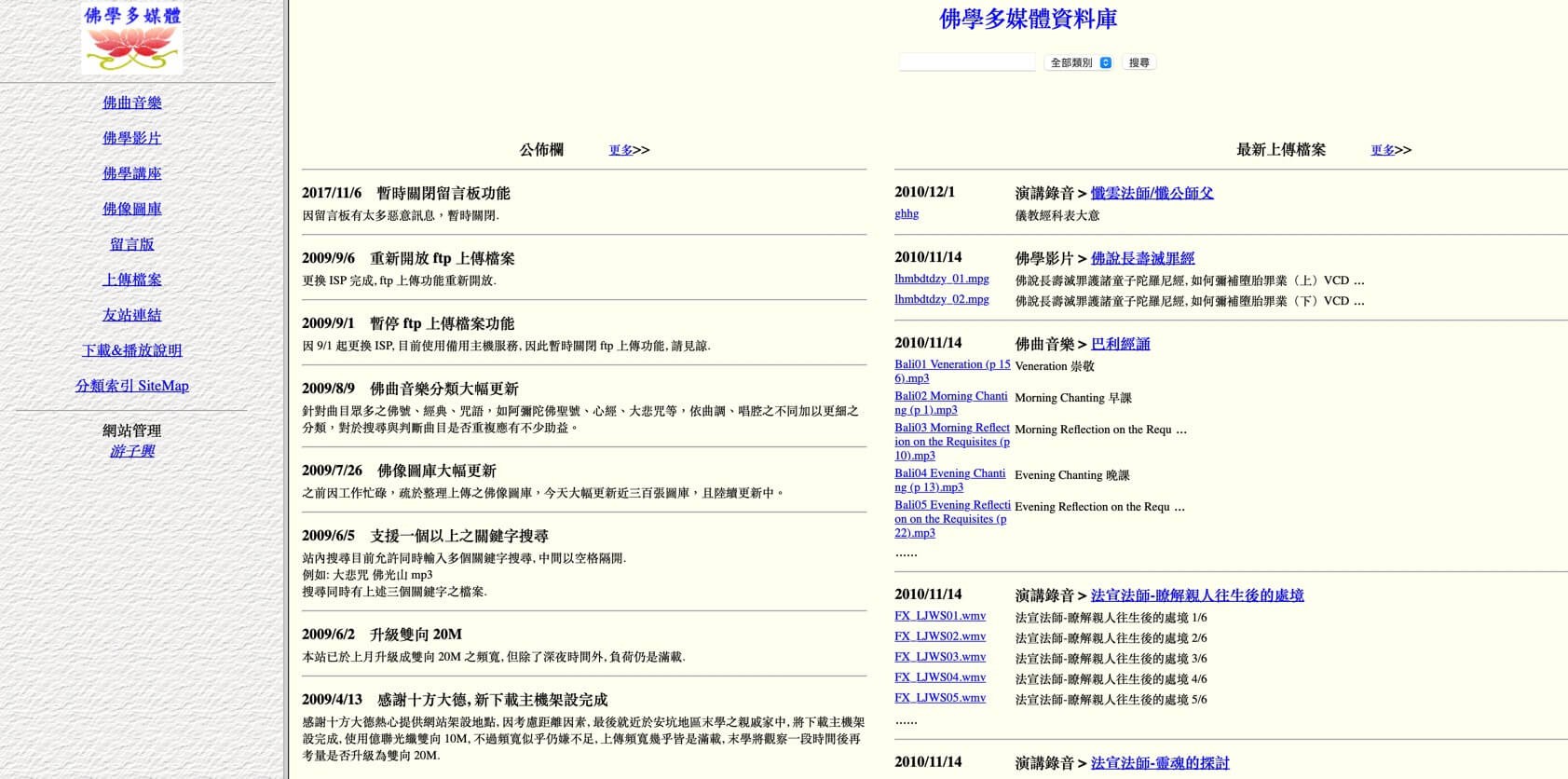
Task: Open the 佛像圖庫 gallery link
Action: click(132, 209)
